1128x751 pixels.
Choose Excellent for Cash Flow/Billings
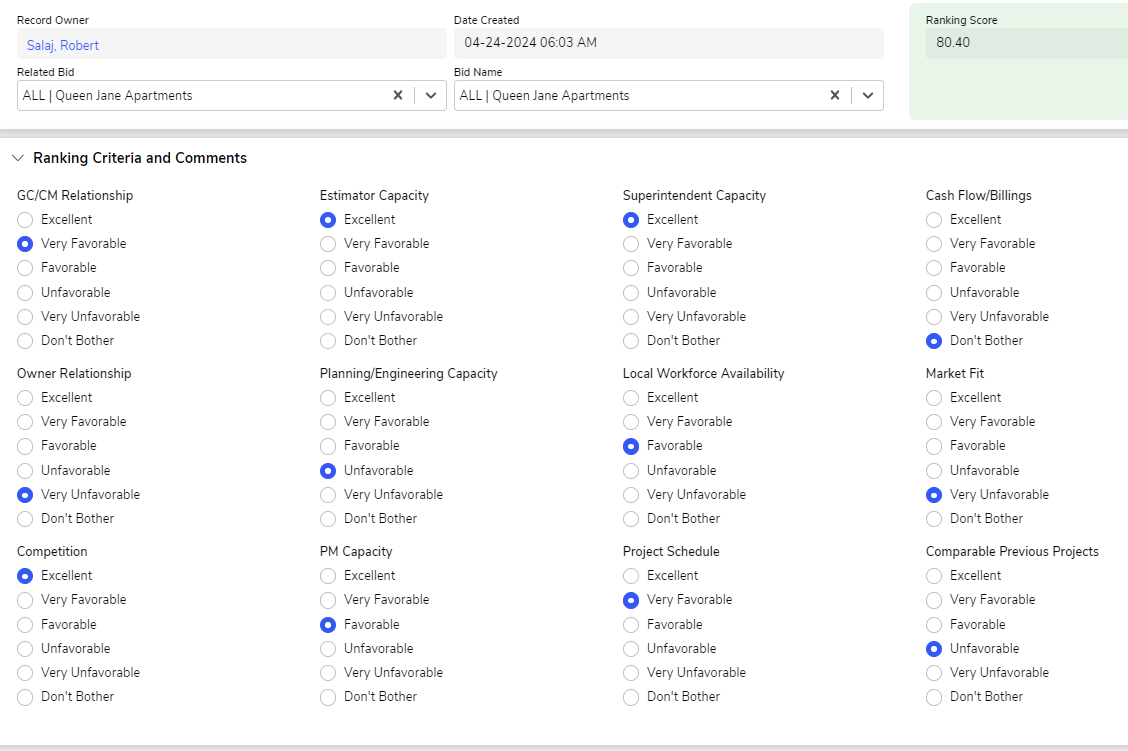click(x=934, y=219)
